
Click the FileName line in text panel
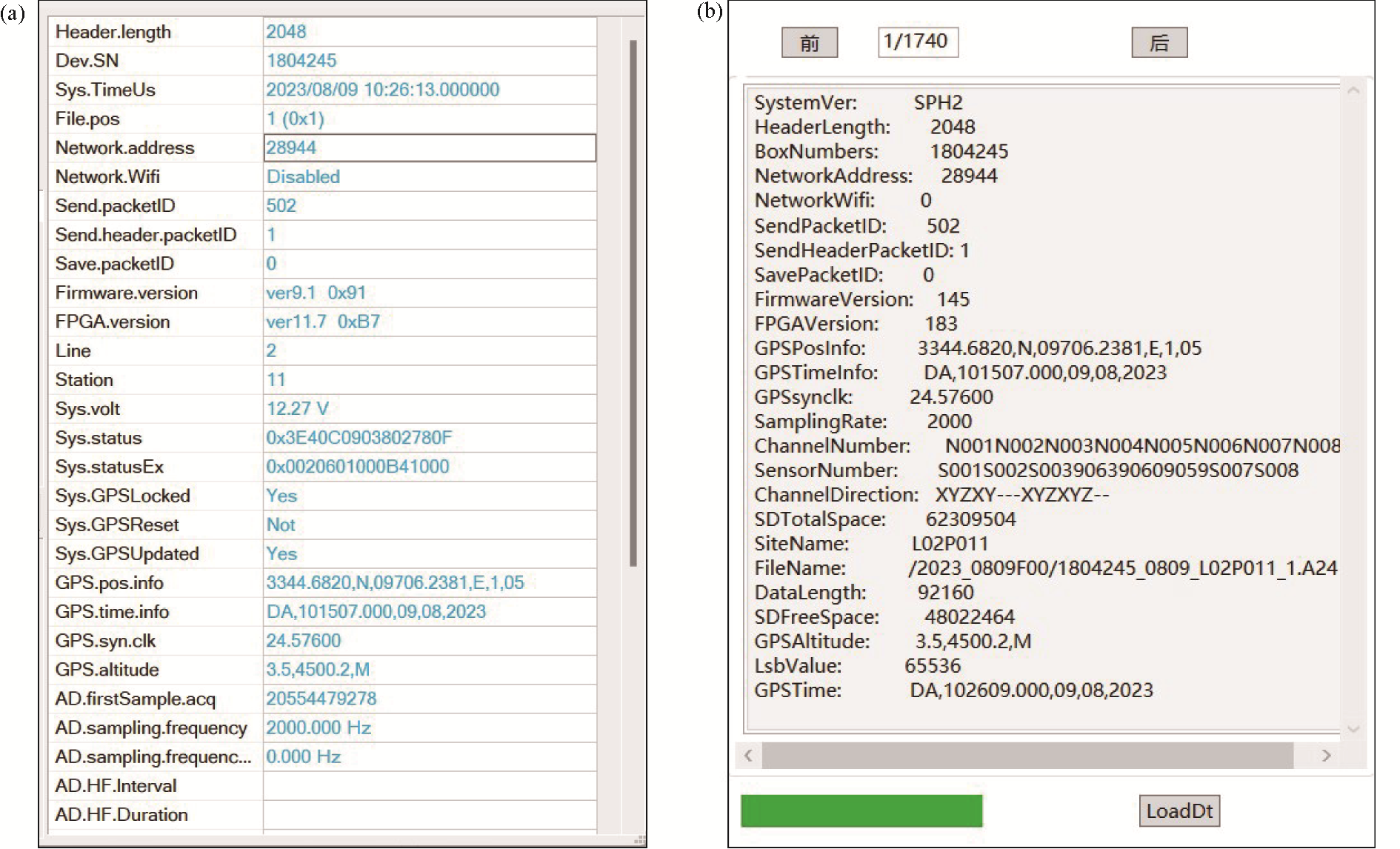(x=1044, y=568)
